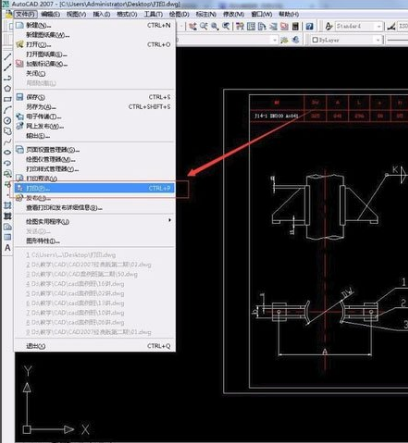408x443 pixels.
Task: Select the Circle draw tool
Action: click(7, 120)
